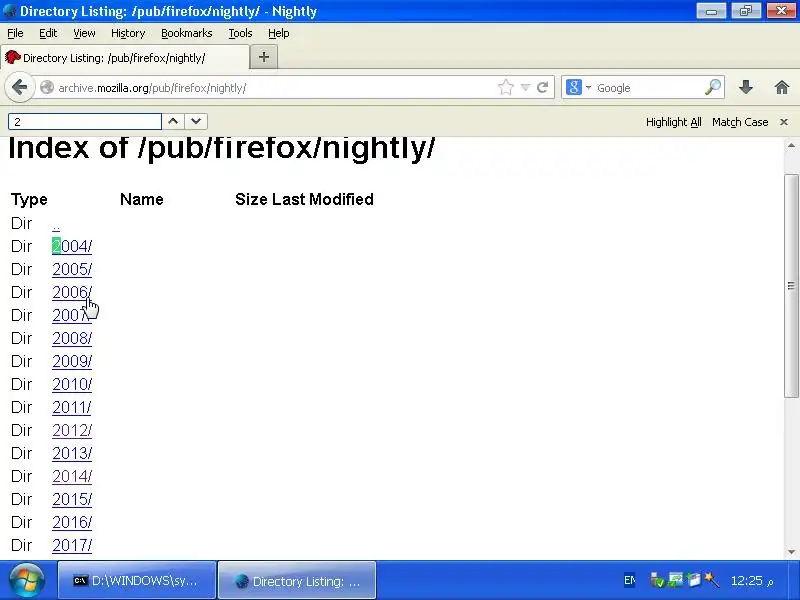Open the Bookmarks menu
Image resolution: width=800 pixels, height=600 pixels.
click(x=187, y=33)
